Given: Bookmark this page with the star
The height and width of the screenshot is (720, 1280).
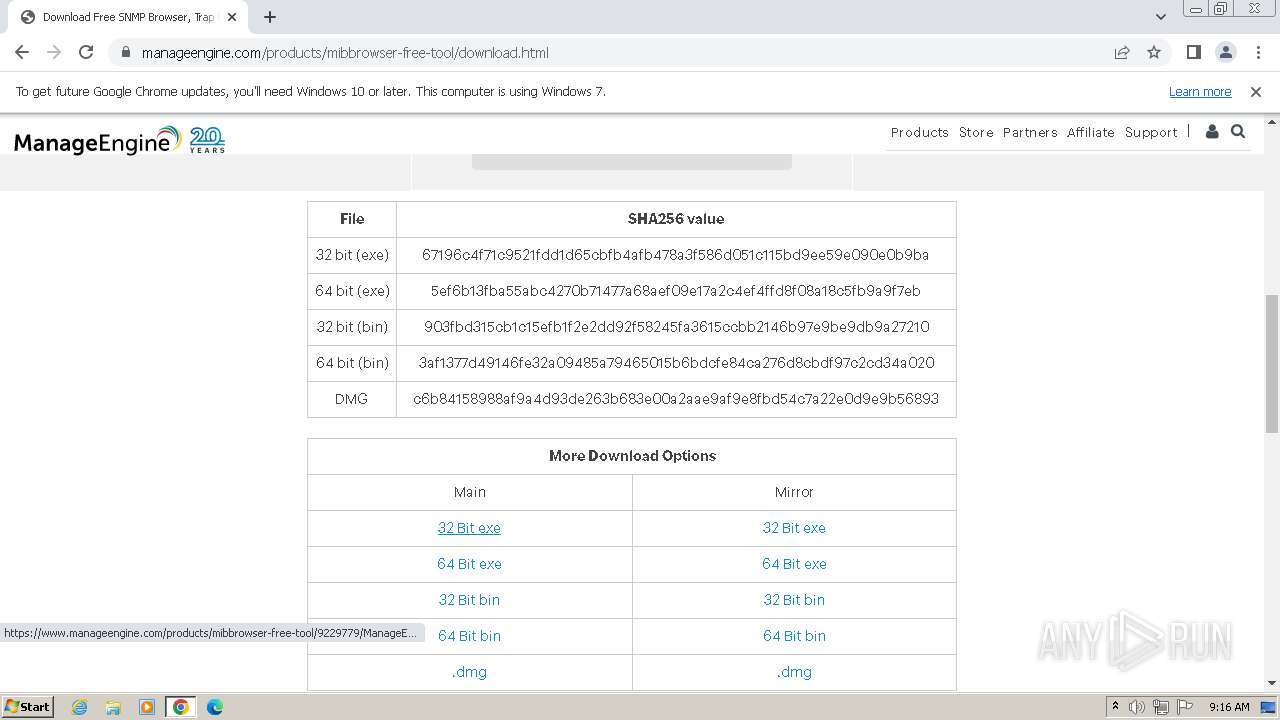Looking at the screenshot, I should (x=1154, y=52).
